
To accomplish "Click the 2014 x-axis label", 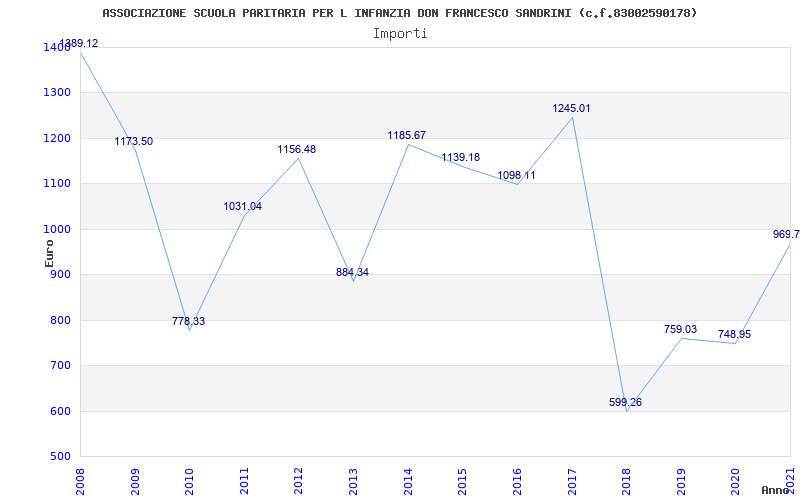I will (x=408, y=482).
